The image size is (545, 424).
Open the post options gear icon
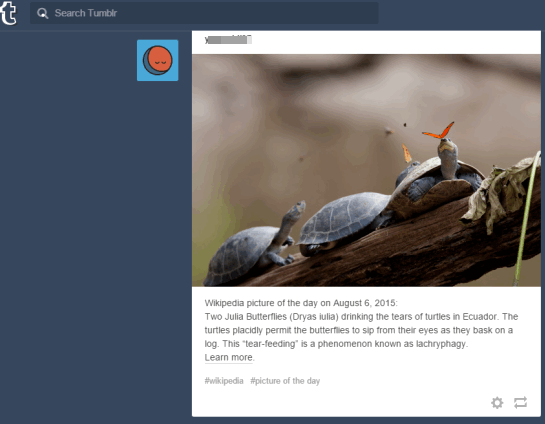pos(497,402)
